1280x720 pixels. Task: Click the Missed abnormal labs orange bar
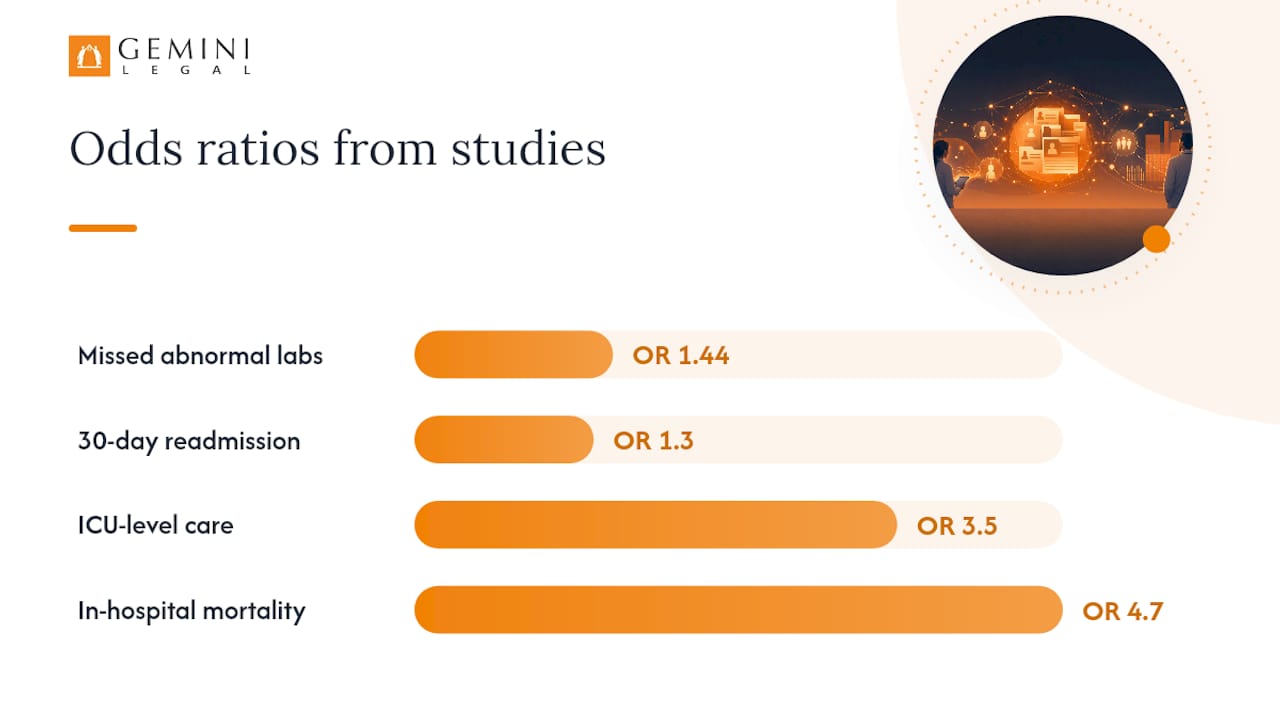tap(513, 355)
